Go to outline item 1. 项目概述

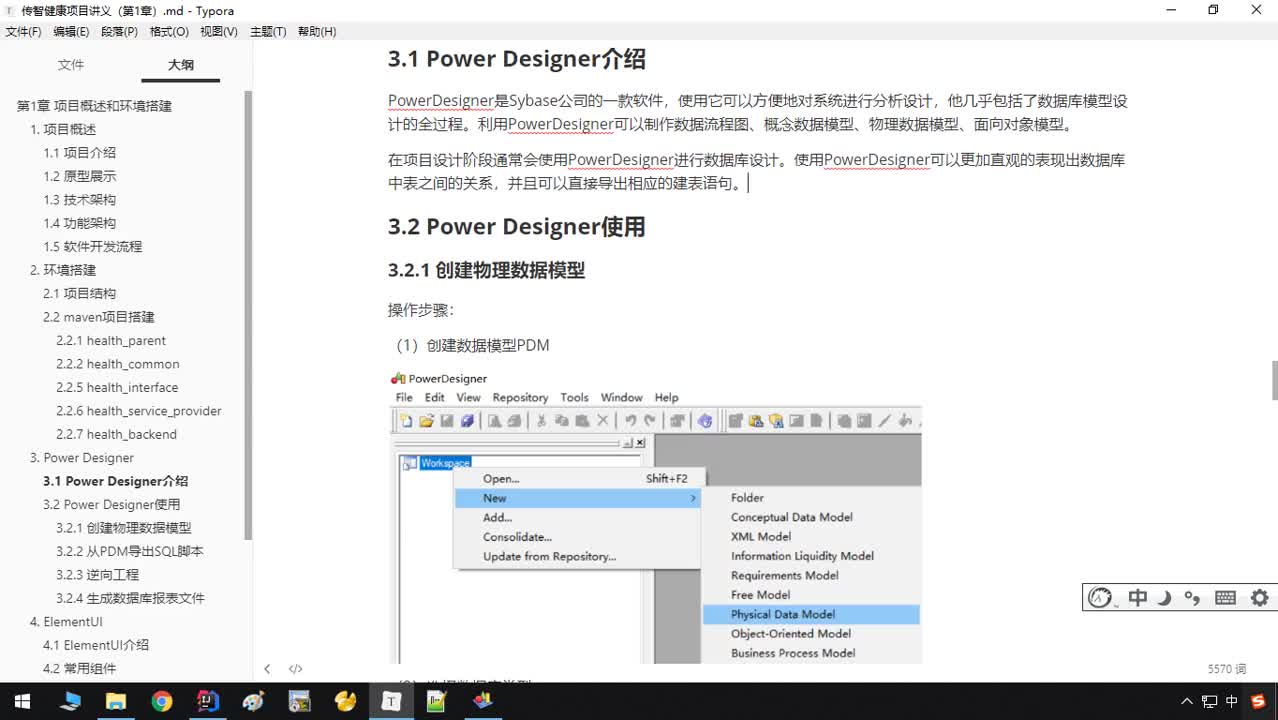tap(63, 130)
